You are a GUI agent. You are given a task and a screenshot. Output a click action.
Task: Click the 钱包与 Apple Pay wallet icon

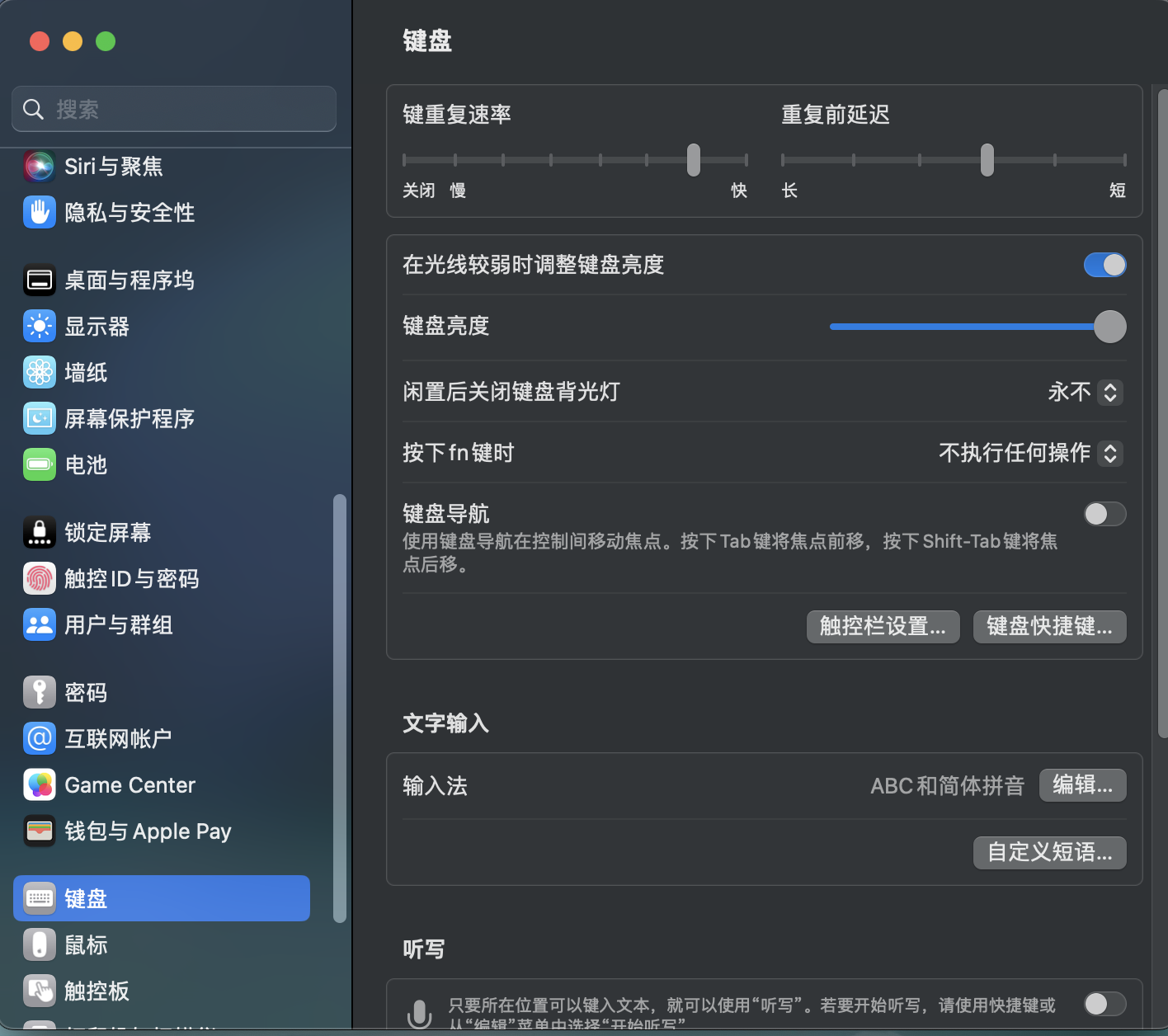point(39,831)
